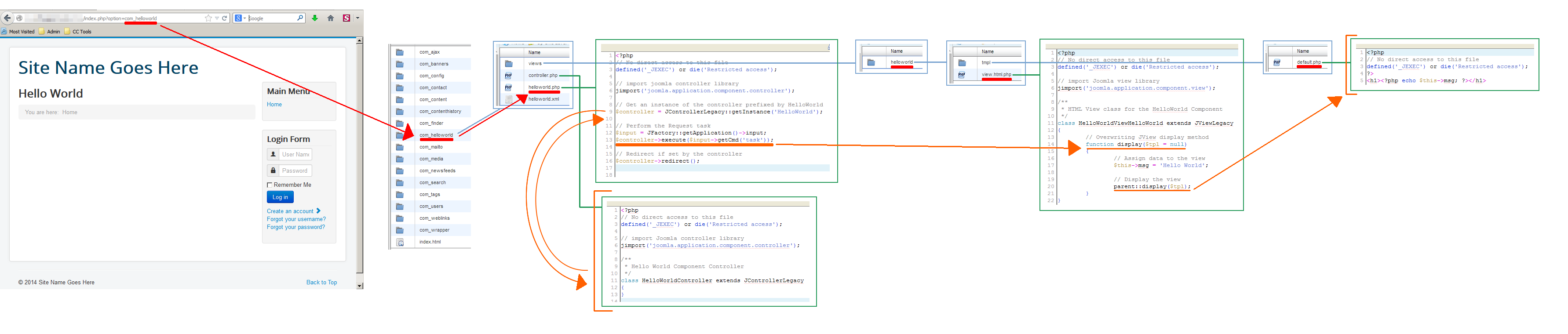Click the PHP file icon beside controller.php
This screenshot has height=334, width=1568.
coord(508,76)
